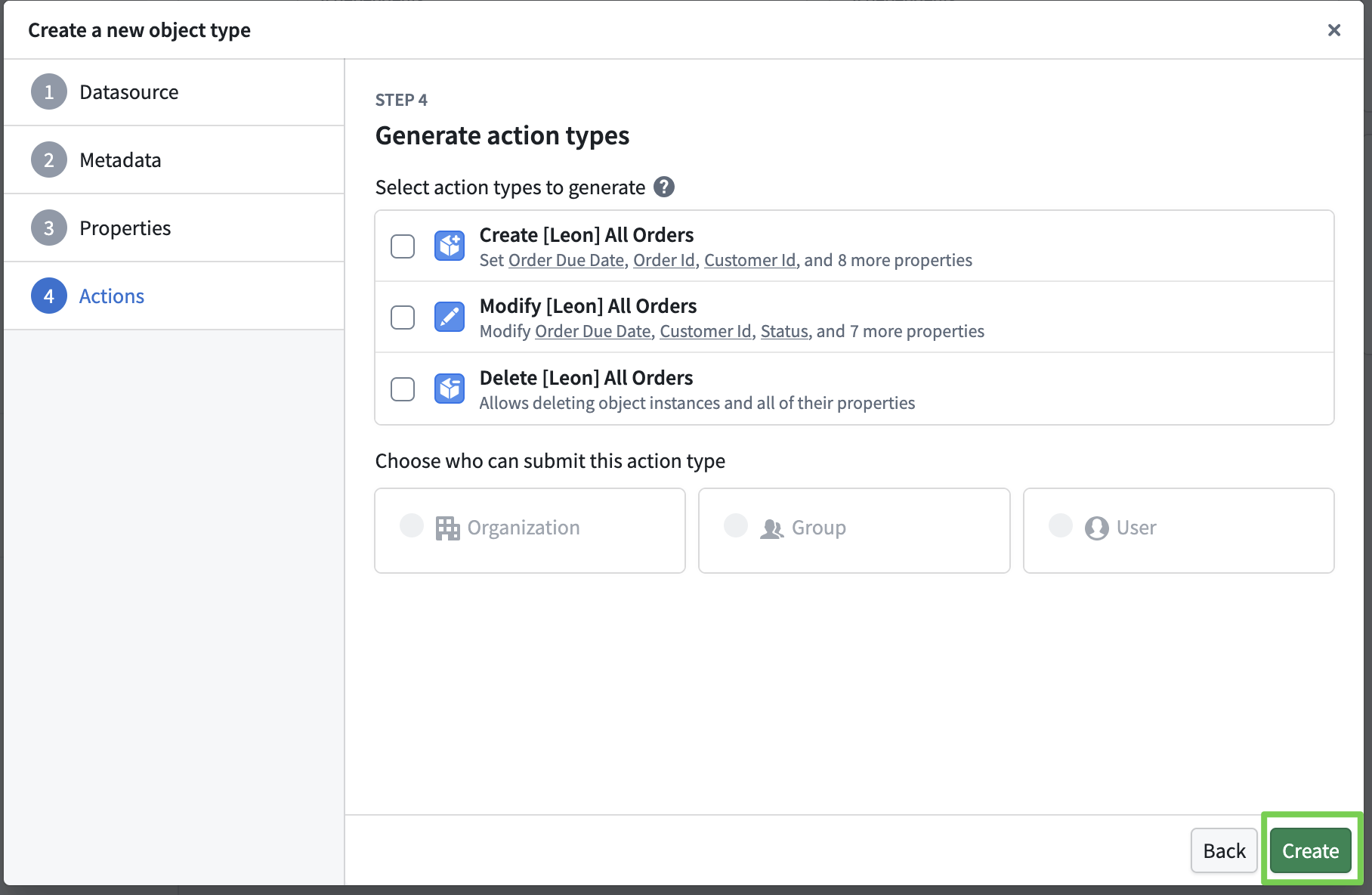Open the Order Due Date link under Create

(566, 261)
